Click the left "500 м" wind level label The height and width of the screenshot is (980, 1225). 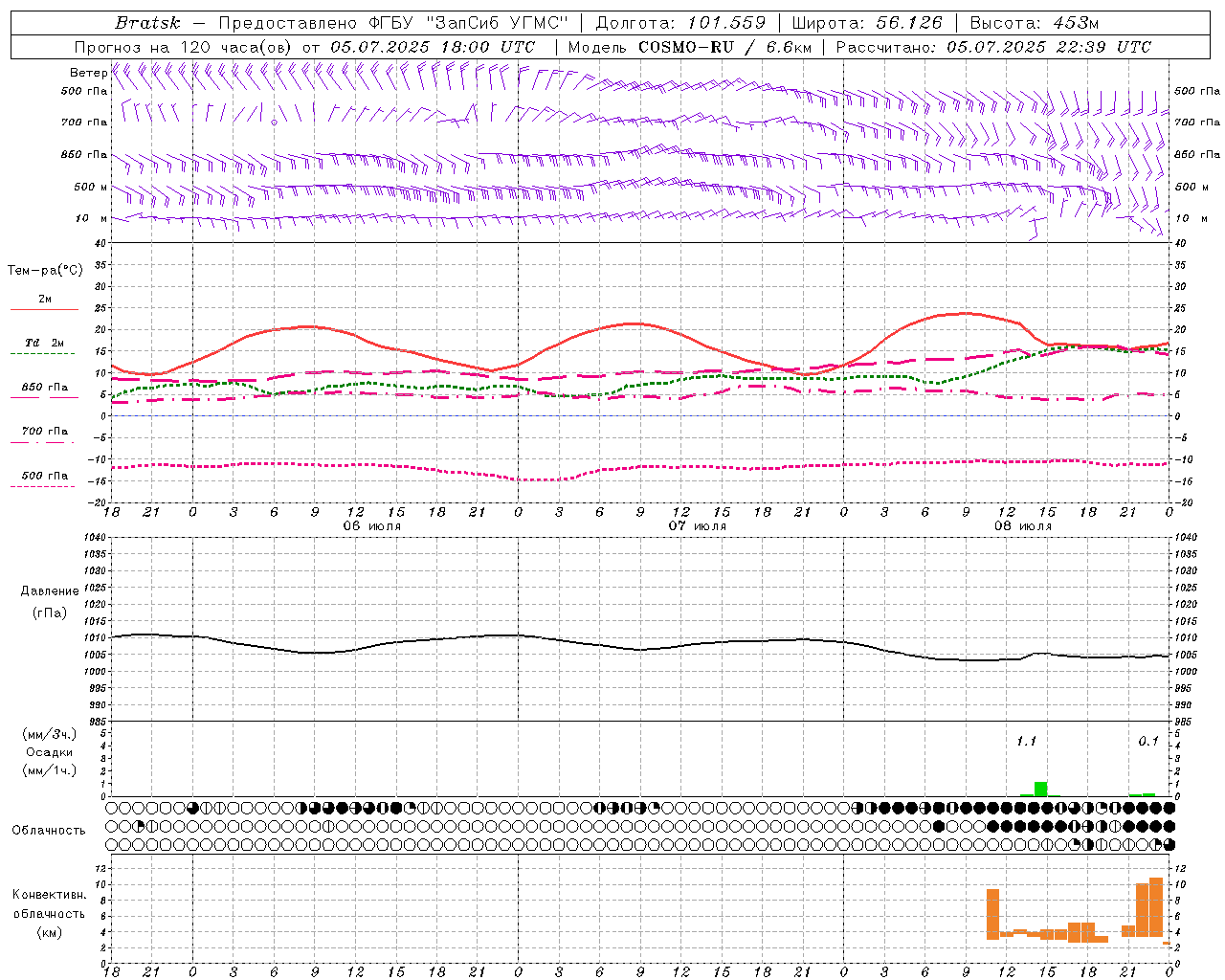point(91,187)
